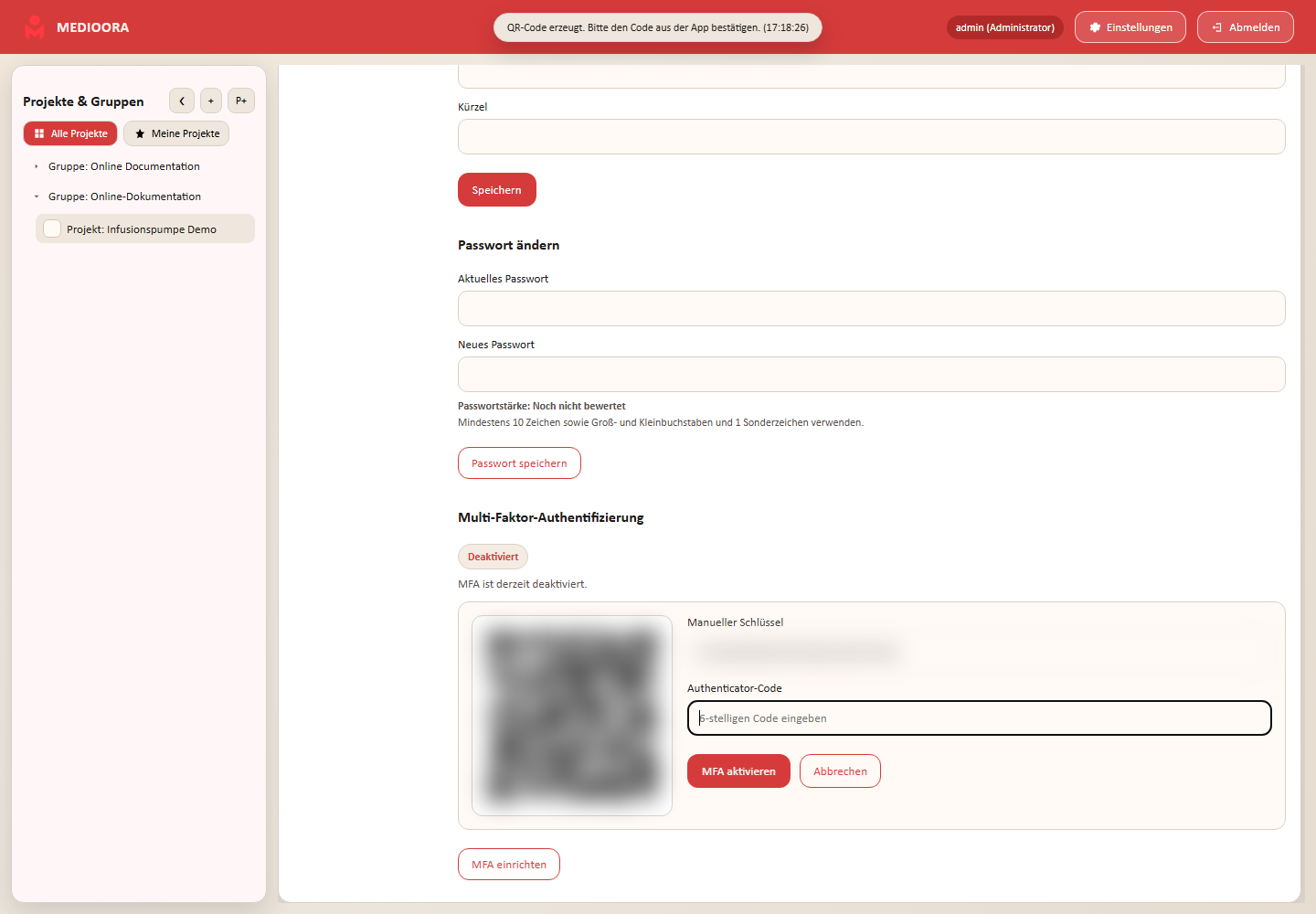Focus the Neues Passwort field

coord(872,375)
